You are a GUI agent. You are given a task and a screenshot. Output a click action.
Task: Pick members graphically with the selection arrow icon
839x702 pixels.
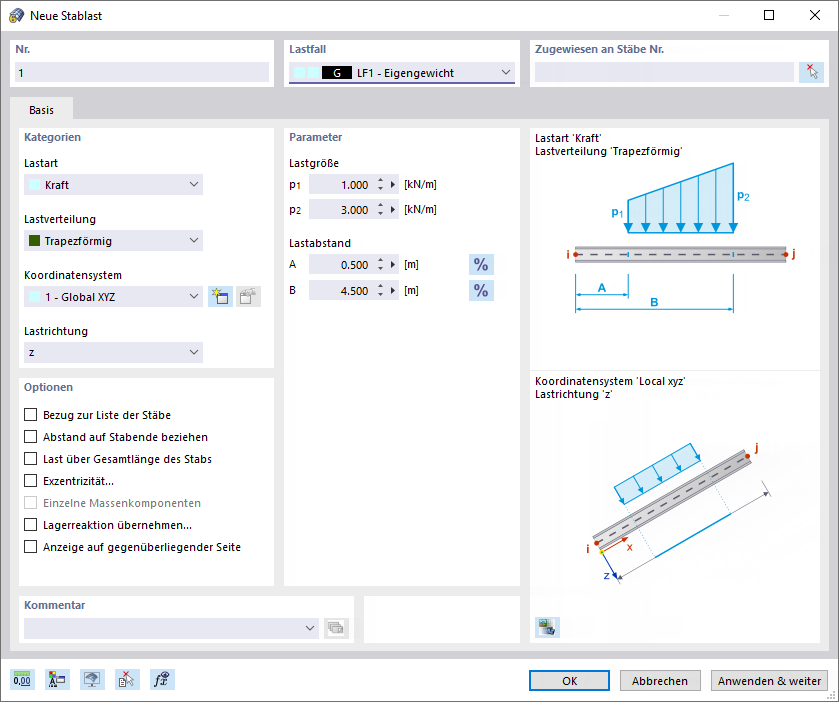click(x=813, y=71)
